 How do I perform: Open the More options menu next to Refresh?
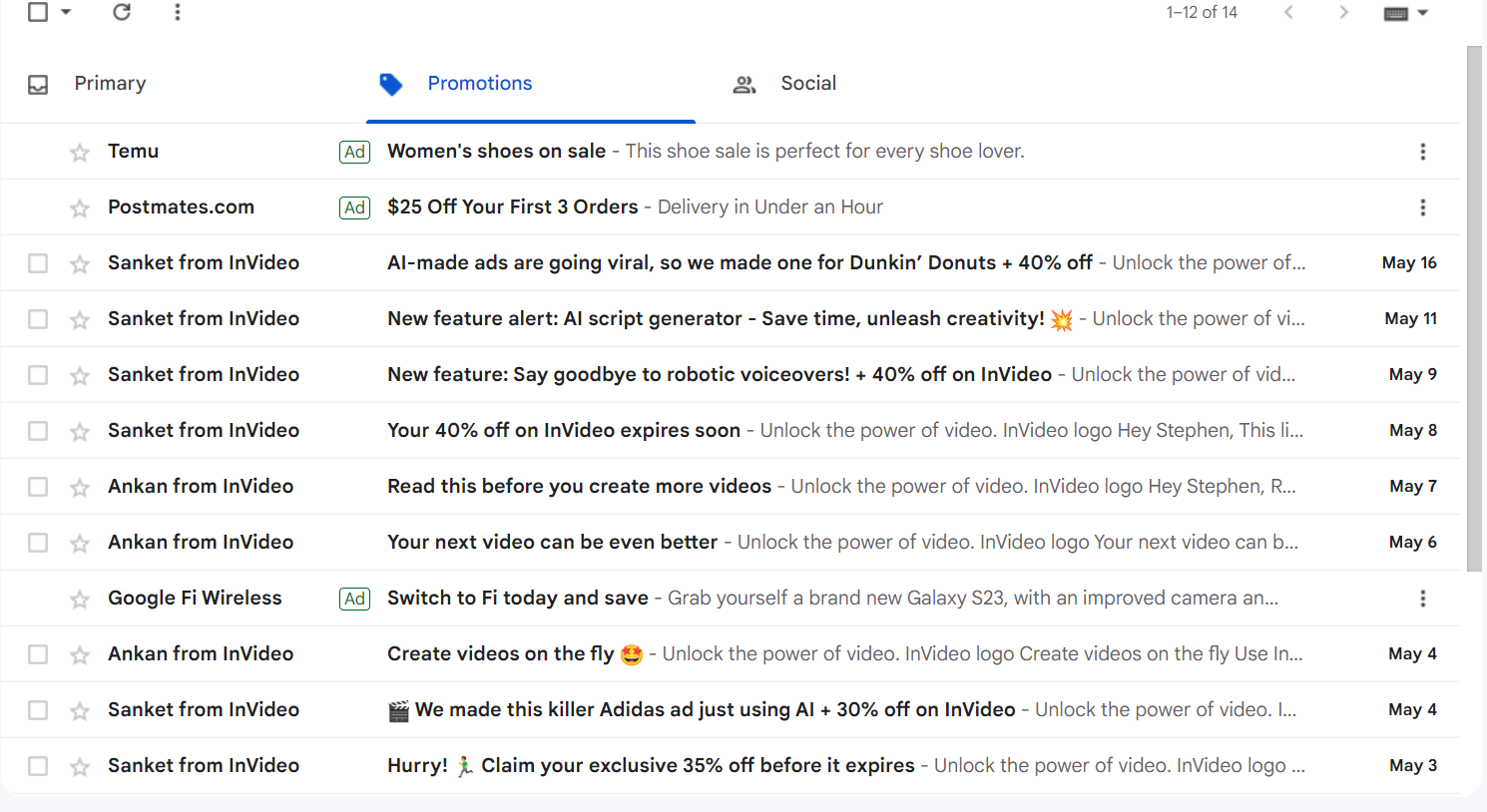click(x=178, y=12)
